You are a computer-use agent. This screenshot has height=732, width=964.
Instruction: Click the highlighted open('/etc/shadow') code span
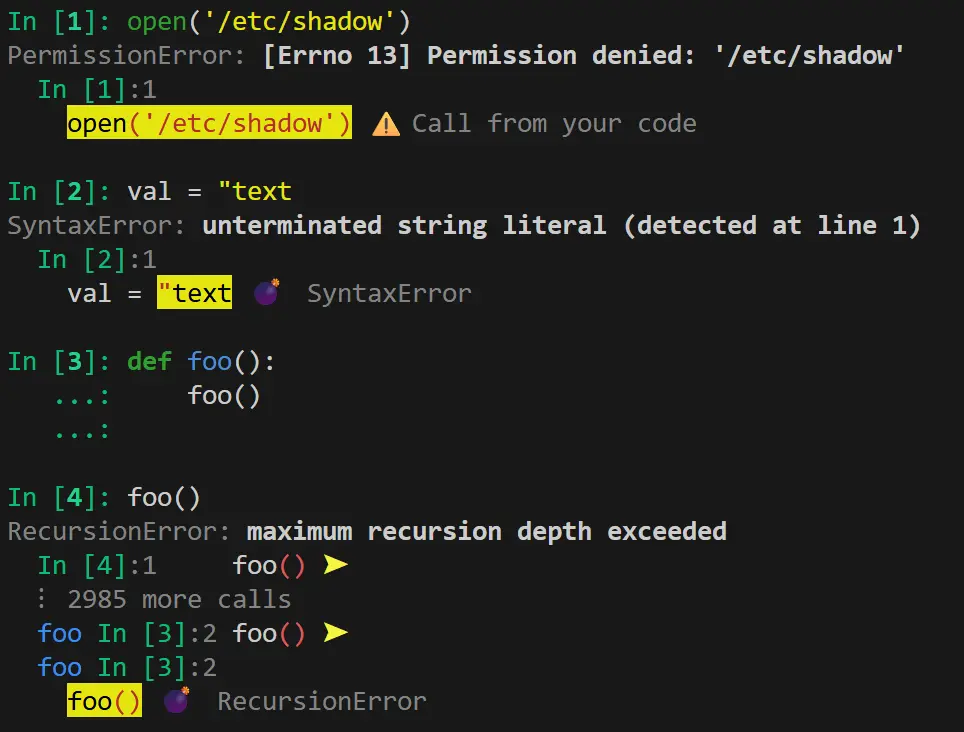pyautogui.click(x=208, y=123)
